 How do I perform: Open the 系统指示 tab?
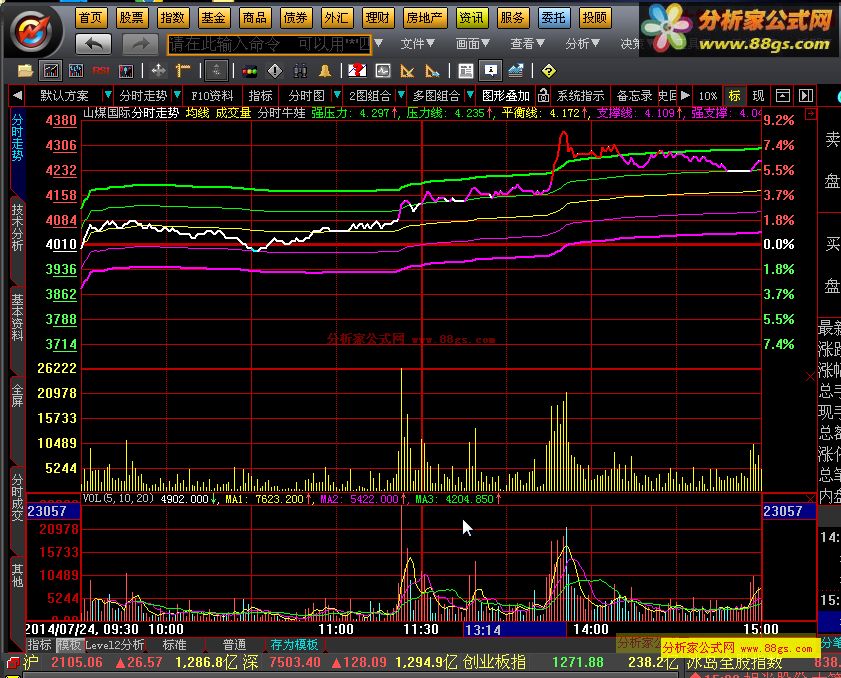click(580, 95)
